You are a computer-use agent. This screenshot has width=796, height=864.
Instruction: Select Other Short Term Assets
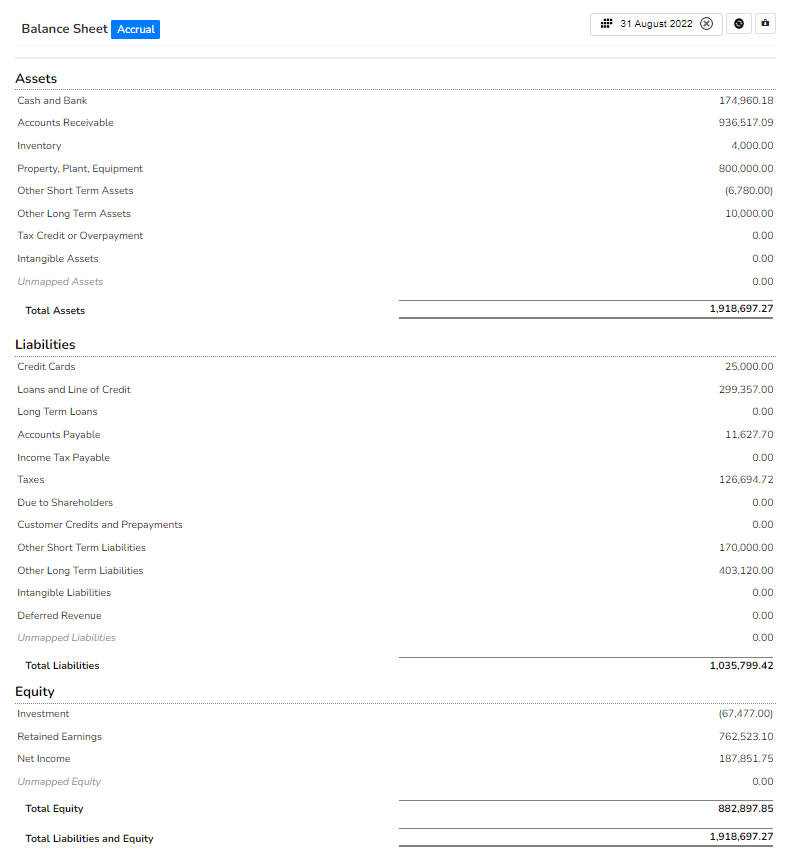(75, 191)
